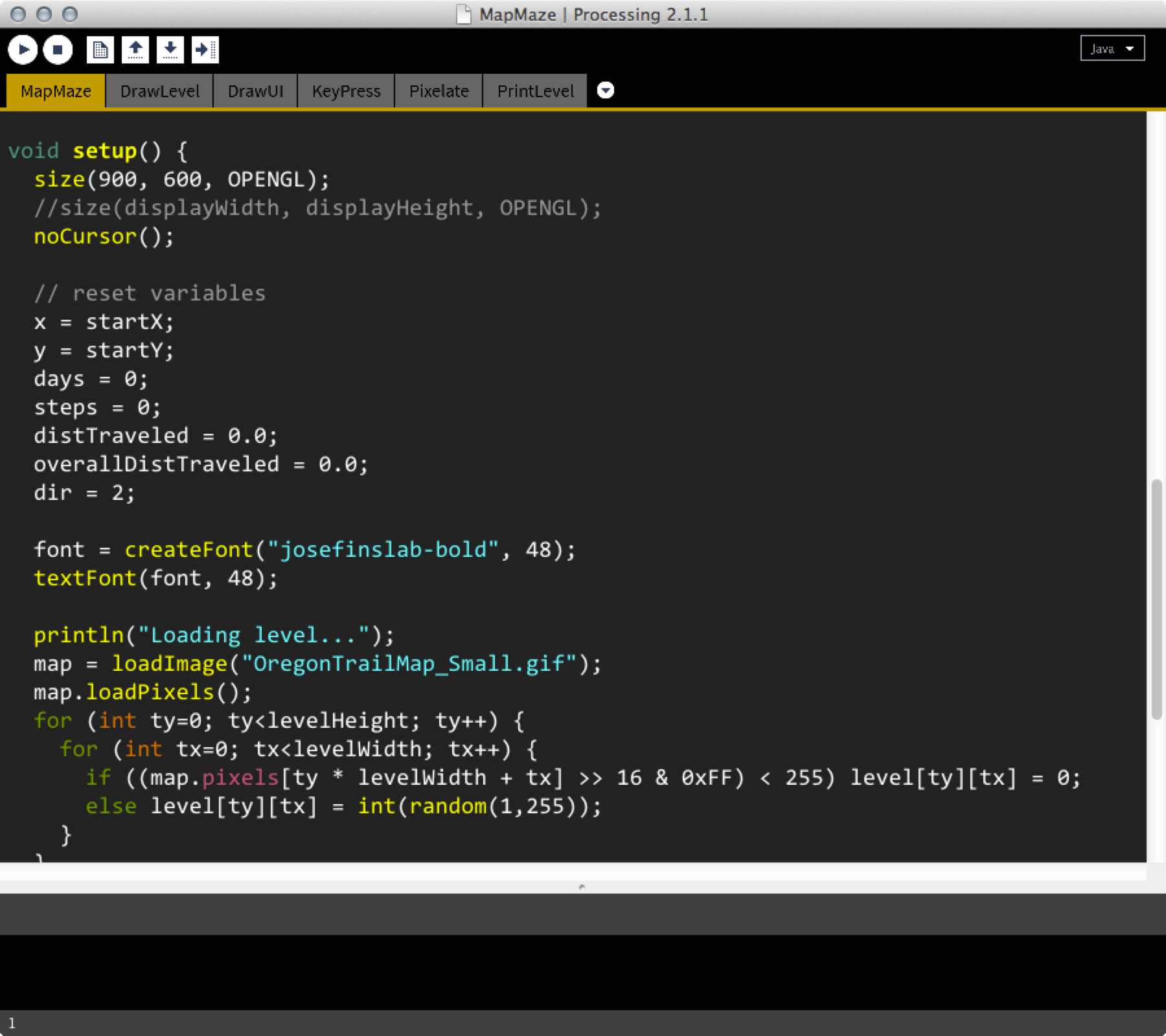Click the commented line '//size(displayWidth, displayHeight, OPENGL);'

pos(317,208)
